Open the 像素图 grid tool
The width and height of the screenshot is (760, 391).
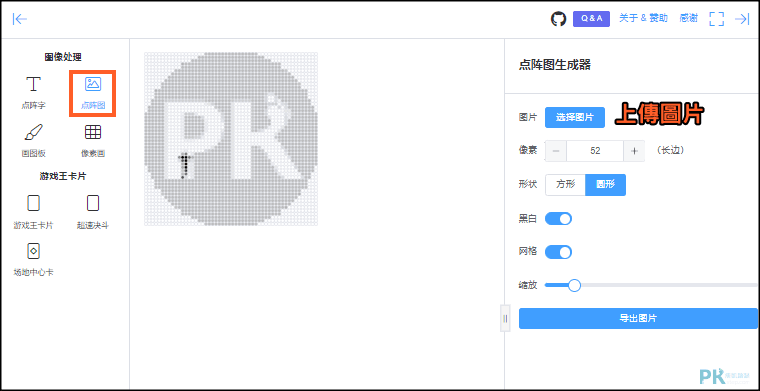[93, 141]
